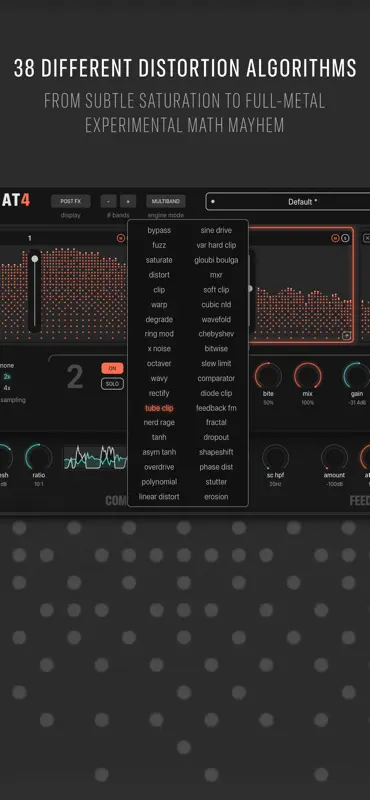This screenshot has height=800, width=370.
Task: Toggle band 2 SOLO button
Action: pos(112,384)
